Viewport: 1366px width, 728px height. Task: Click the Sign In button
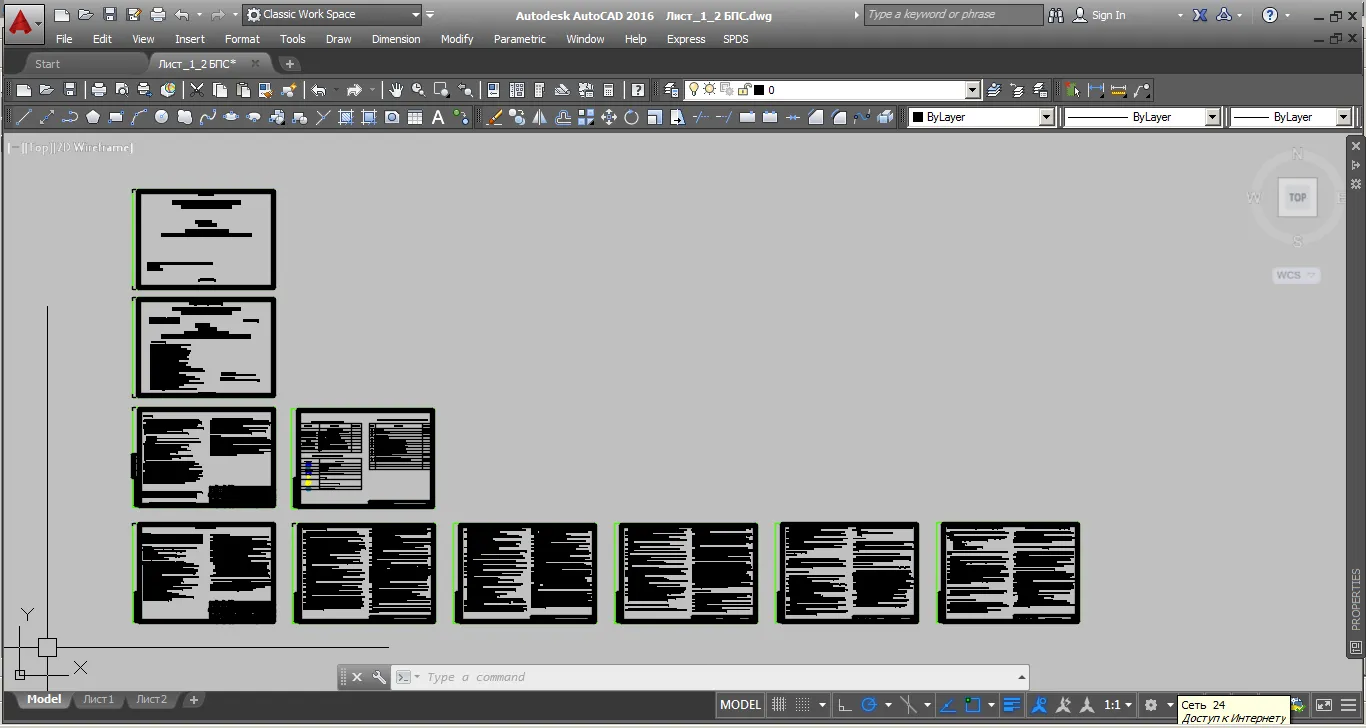[1099, 15]
